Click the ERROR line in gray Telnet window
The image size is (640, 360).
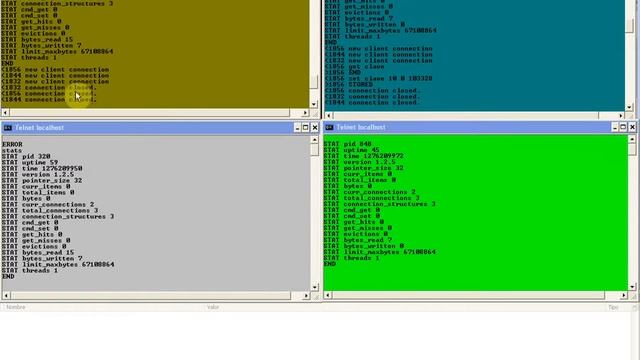pyautogui.click(x=12, y=144)
